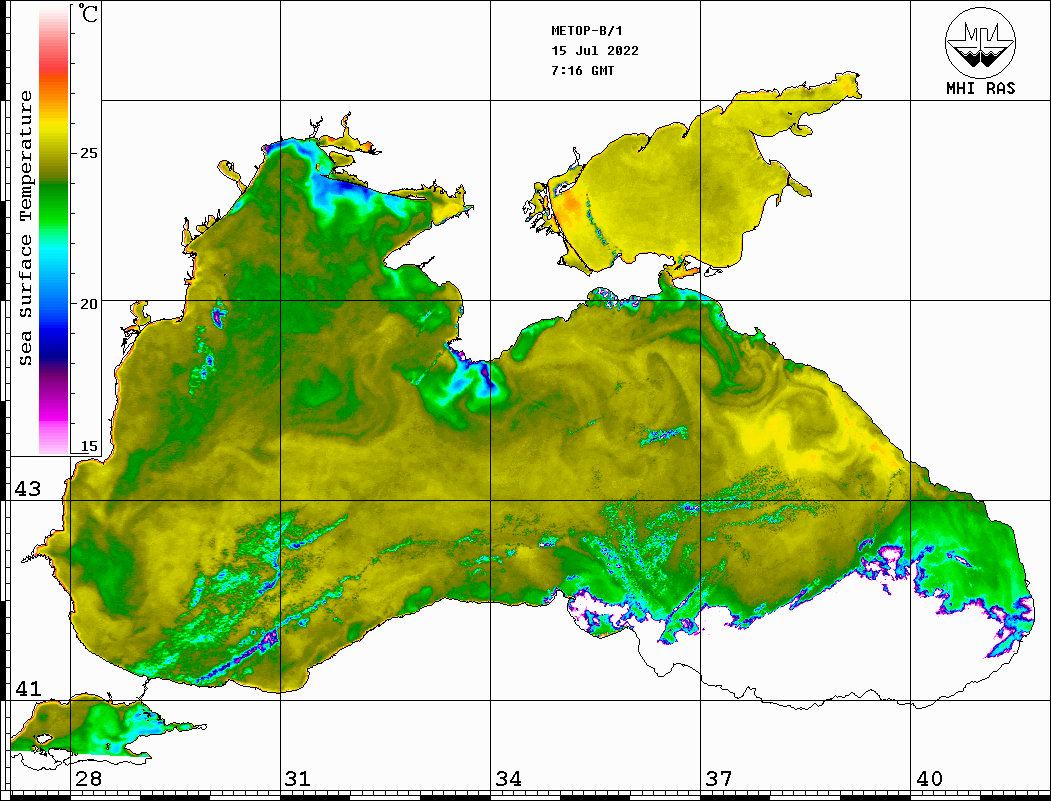This screenshot has height=801, width=1051.
Task: Click longitude label '40'
Action: [929, 779]
